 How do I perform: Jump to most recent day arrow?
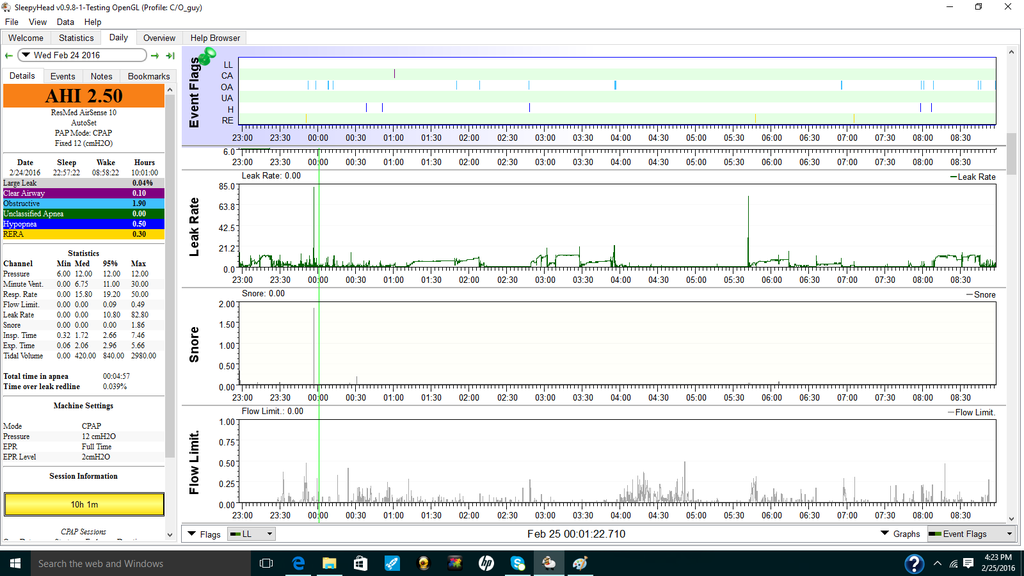click(170, 56)
